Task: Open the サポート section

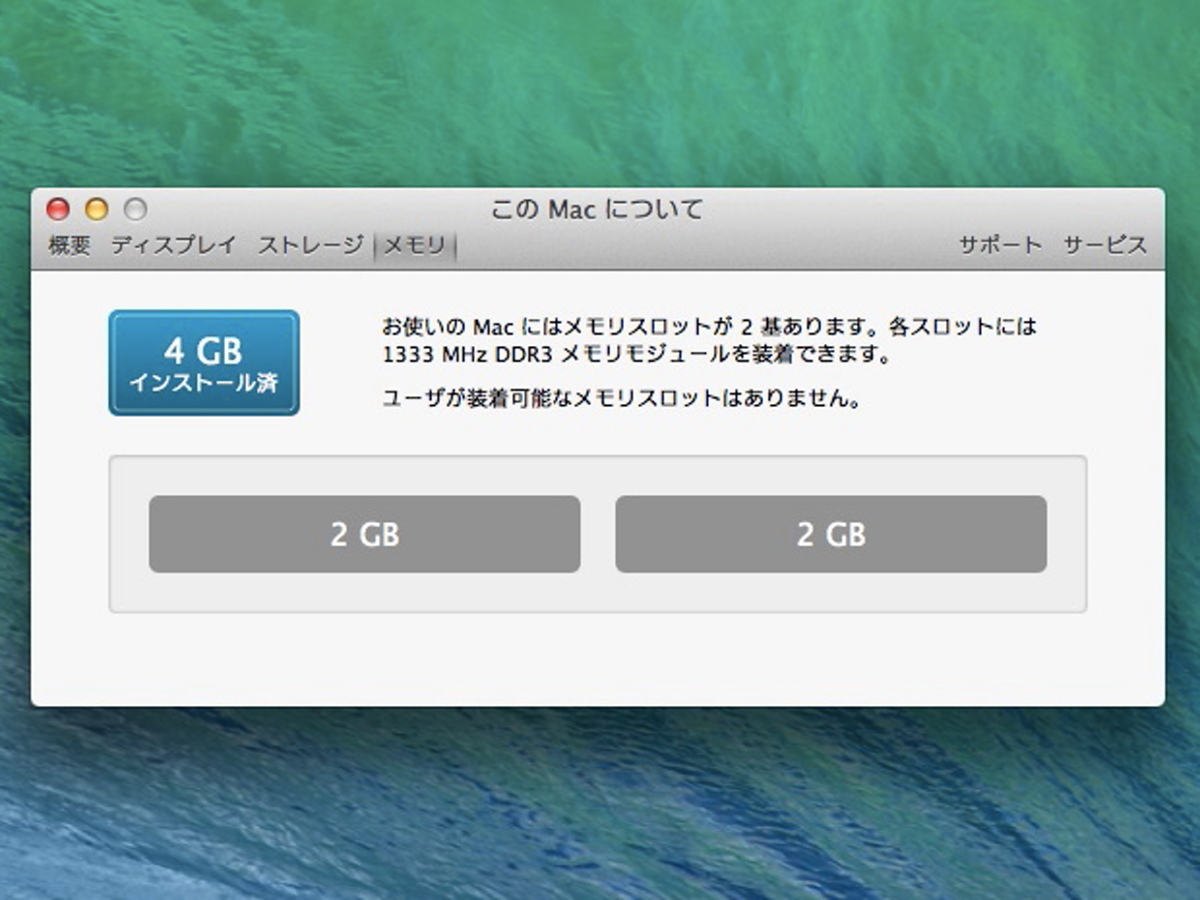Action: pyautogui.click(x=1000, y=245)
